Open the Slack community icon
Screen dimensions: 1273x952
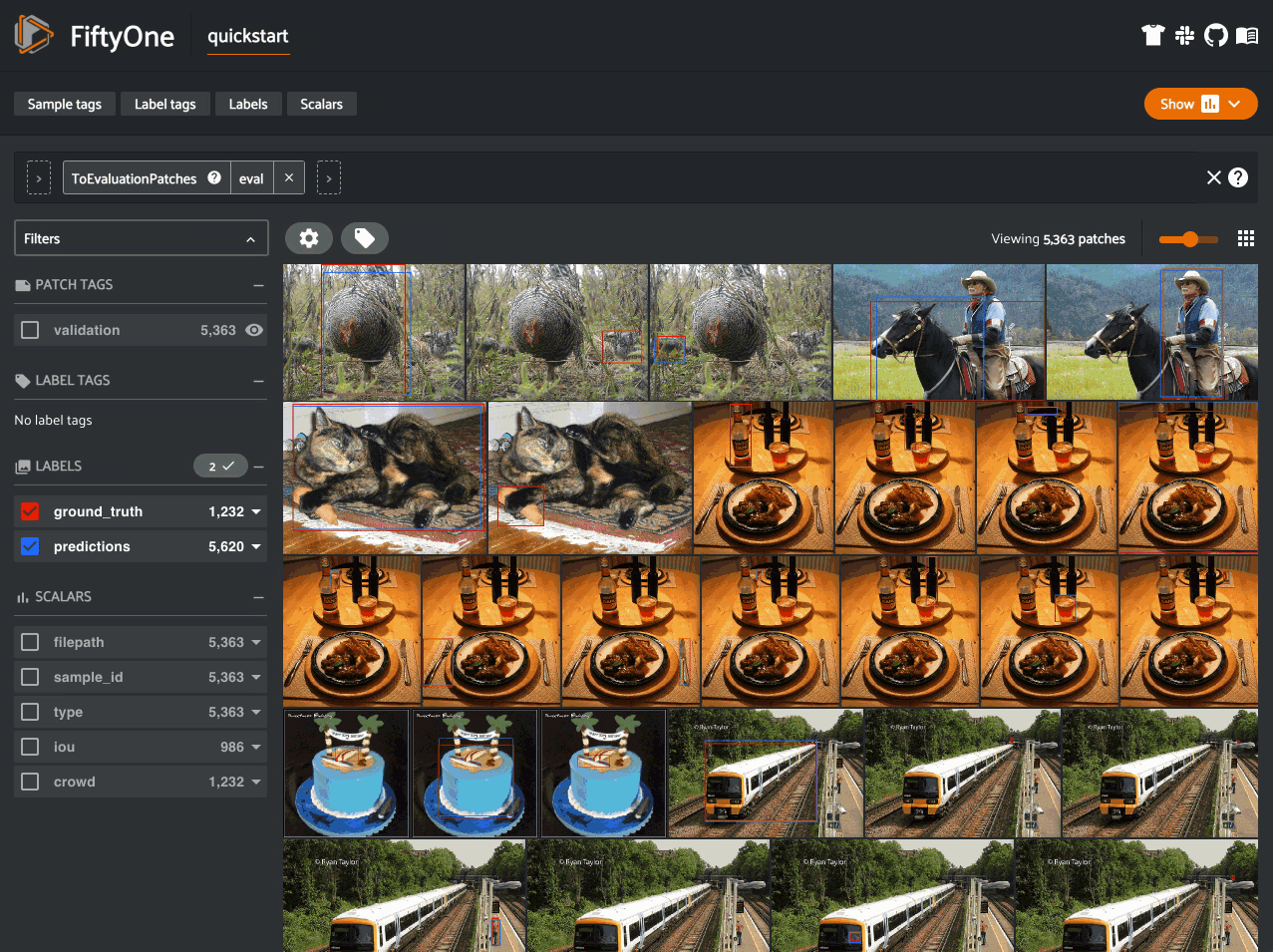1185,36
